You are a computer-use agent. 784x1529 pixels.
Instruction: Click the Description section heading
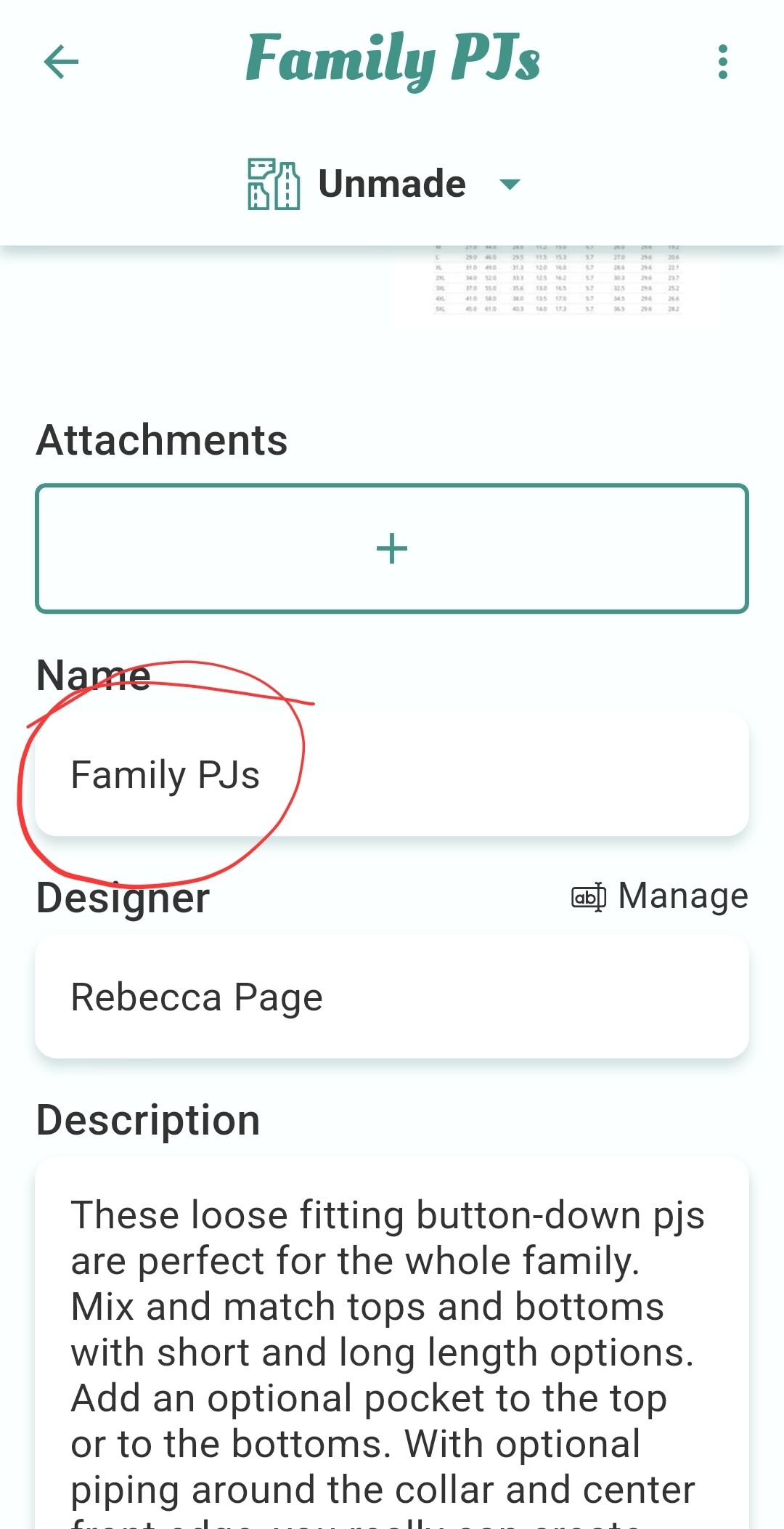(148, 1120)
